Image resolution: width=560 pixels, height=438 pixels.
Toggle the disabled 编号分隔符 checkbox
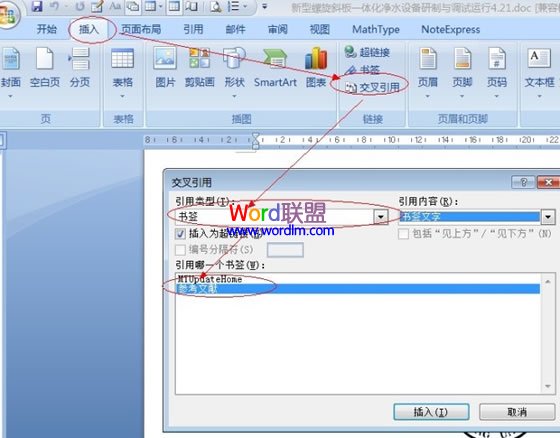tap(180, 249)
